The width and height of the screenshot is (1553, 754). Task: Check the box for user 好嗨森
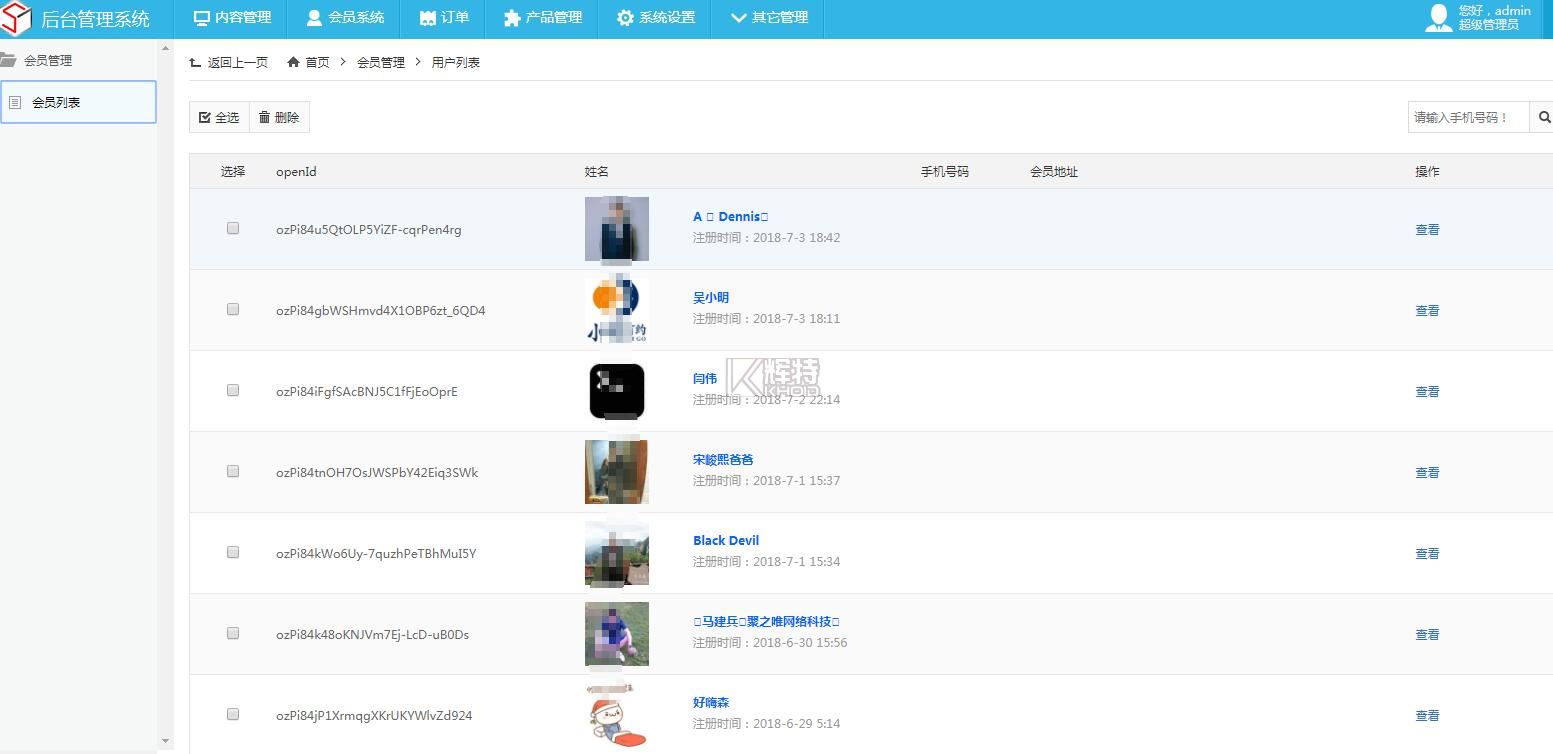point(233,714)
